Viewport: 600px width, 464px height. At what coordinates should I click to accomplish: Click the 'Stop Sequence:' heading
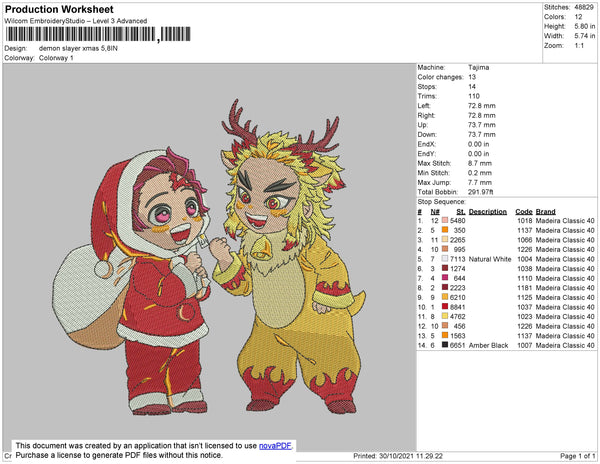click(442, 202)
